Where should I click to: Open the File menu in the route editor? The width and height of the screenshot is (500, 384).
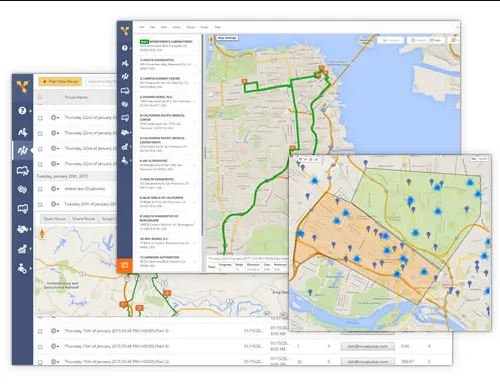pyautogui.click(x=141, y=27)
